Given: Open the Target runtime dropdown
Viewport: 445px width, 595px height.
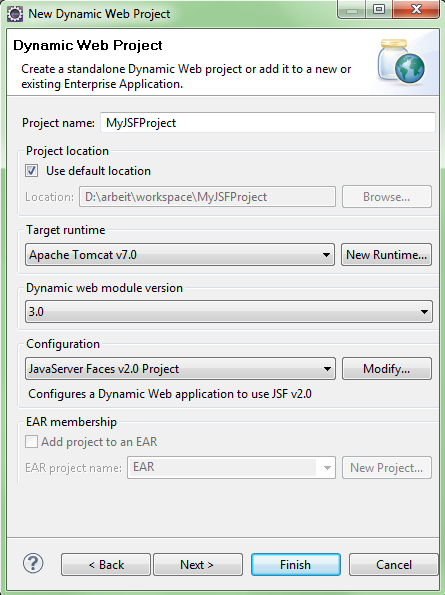Looking at the screenshot, I should [x=180, y=255].
